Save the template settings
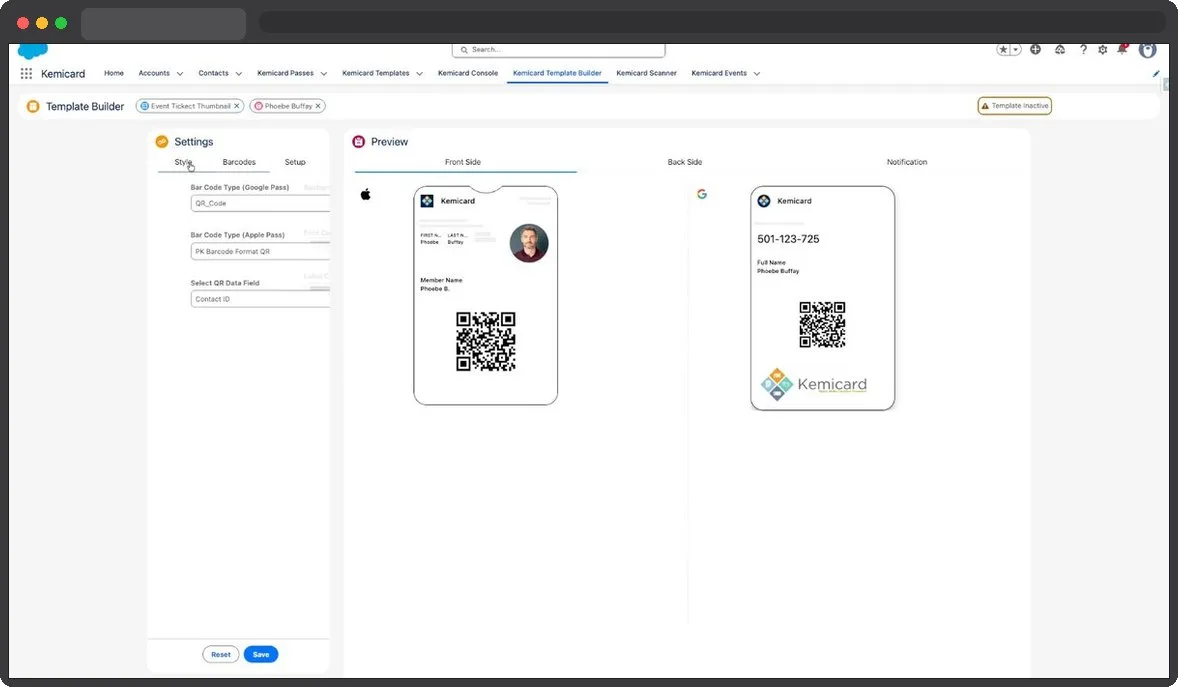Image resolution: width=1178 pixels, height=687 pixels. click(x=261, y=654)
